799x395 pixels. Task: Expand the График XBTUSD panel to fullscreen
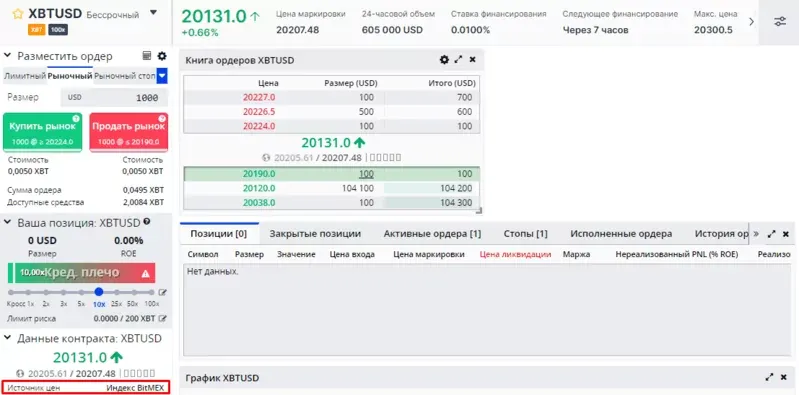coord(769,377)
